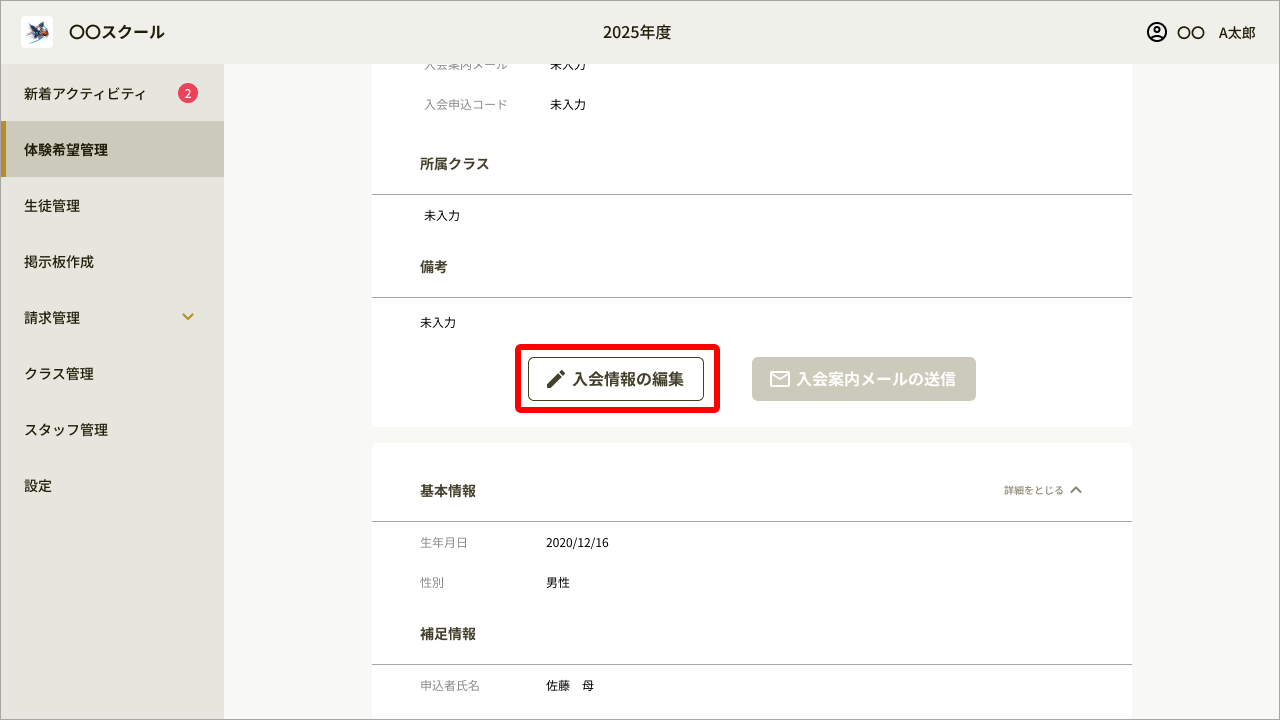Open the 請求管理 submenu chevron
Screen dimensions: 1280x720
click(x=188, y=317)
